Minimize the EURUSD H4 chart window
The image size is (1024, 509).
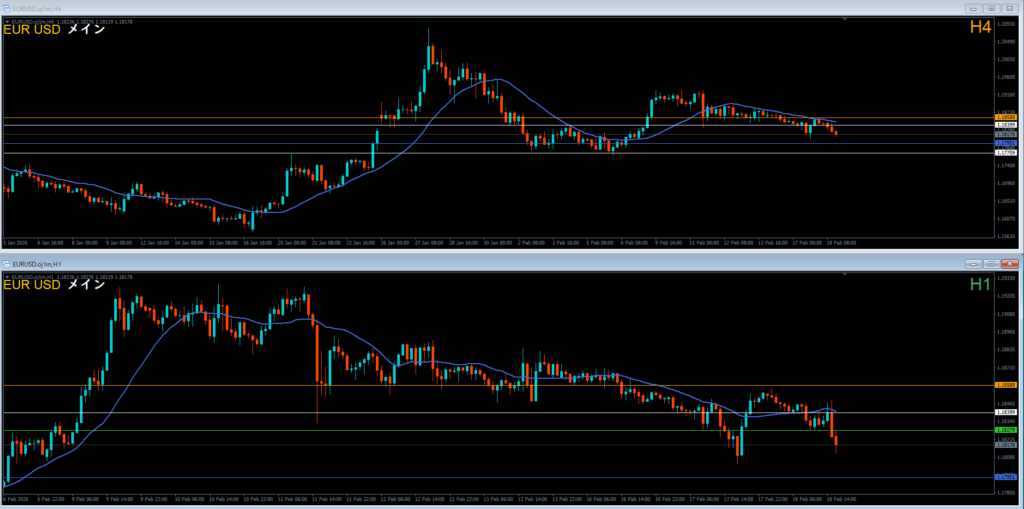point(973,8)
